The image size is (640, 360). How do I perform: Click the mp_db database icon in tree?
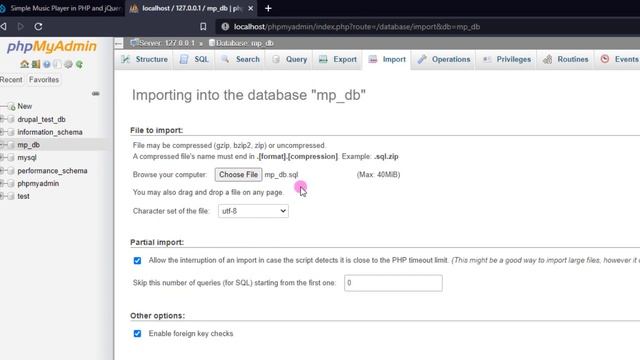11,144
